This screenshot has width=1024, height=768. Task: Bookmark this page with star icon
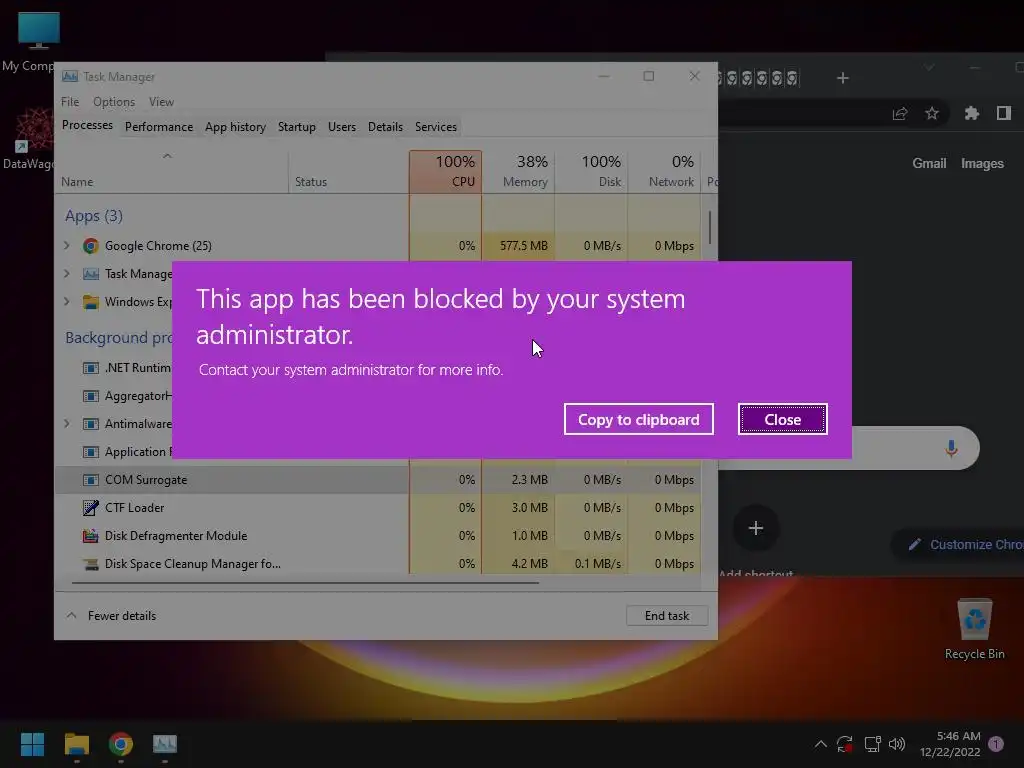pos(932,114)
